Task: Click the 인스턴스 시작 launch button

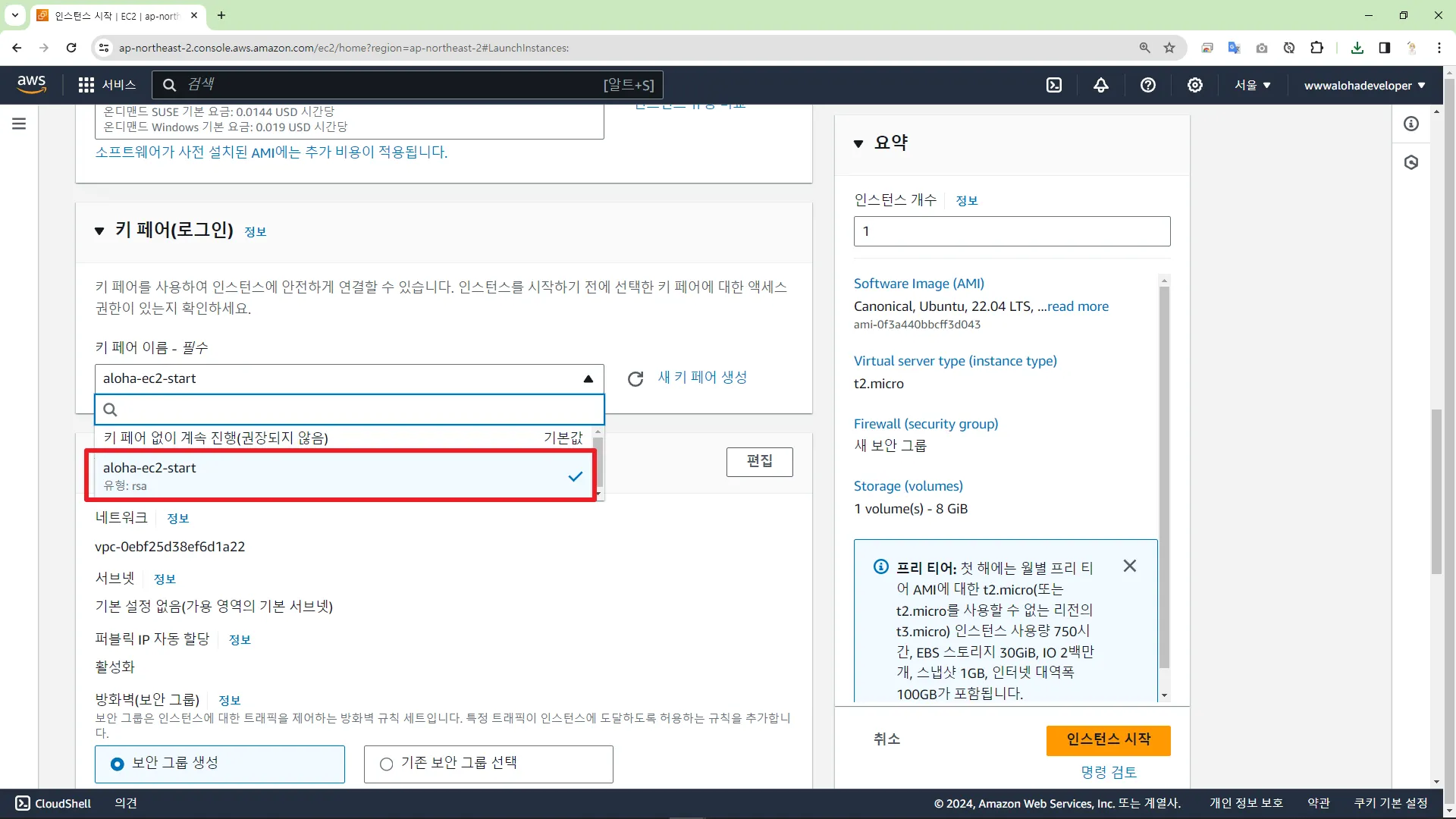Action: 1108,739
